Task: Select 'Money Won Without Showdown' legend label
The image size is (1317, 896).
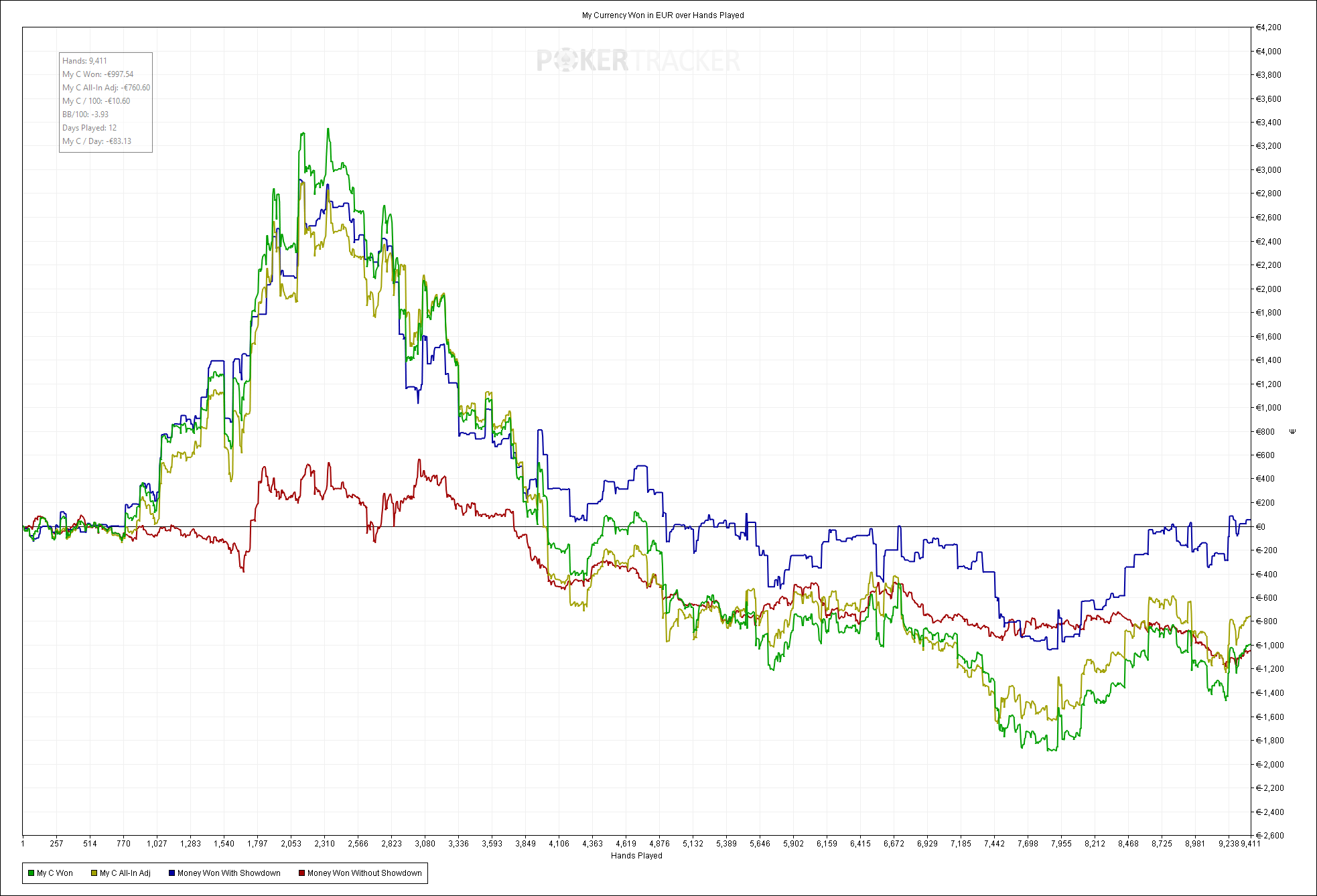Action: tap(364, 873)
